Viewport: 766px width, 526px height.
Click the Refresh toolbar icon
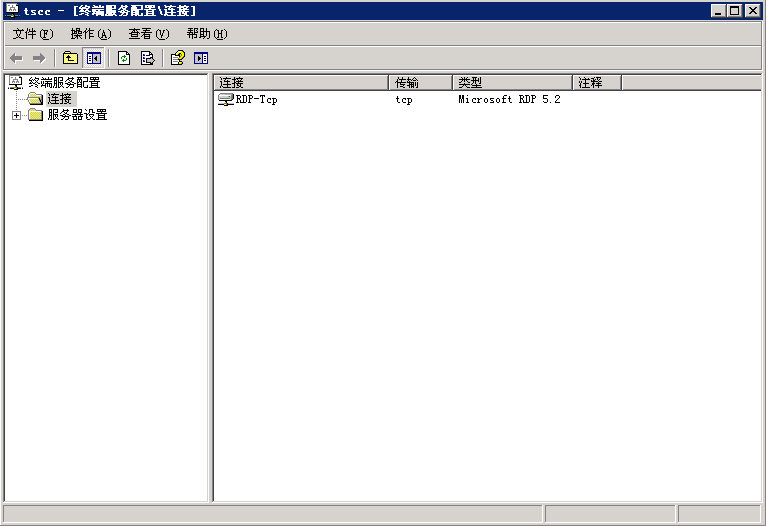(124, 59)
